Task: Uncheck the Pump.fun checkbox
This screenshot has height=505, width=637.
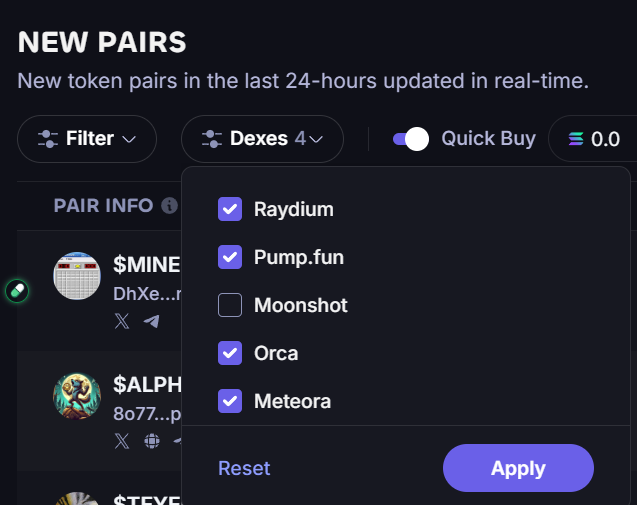Action: (230, 257)
